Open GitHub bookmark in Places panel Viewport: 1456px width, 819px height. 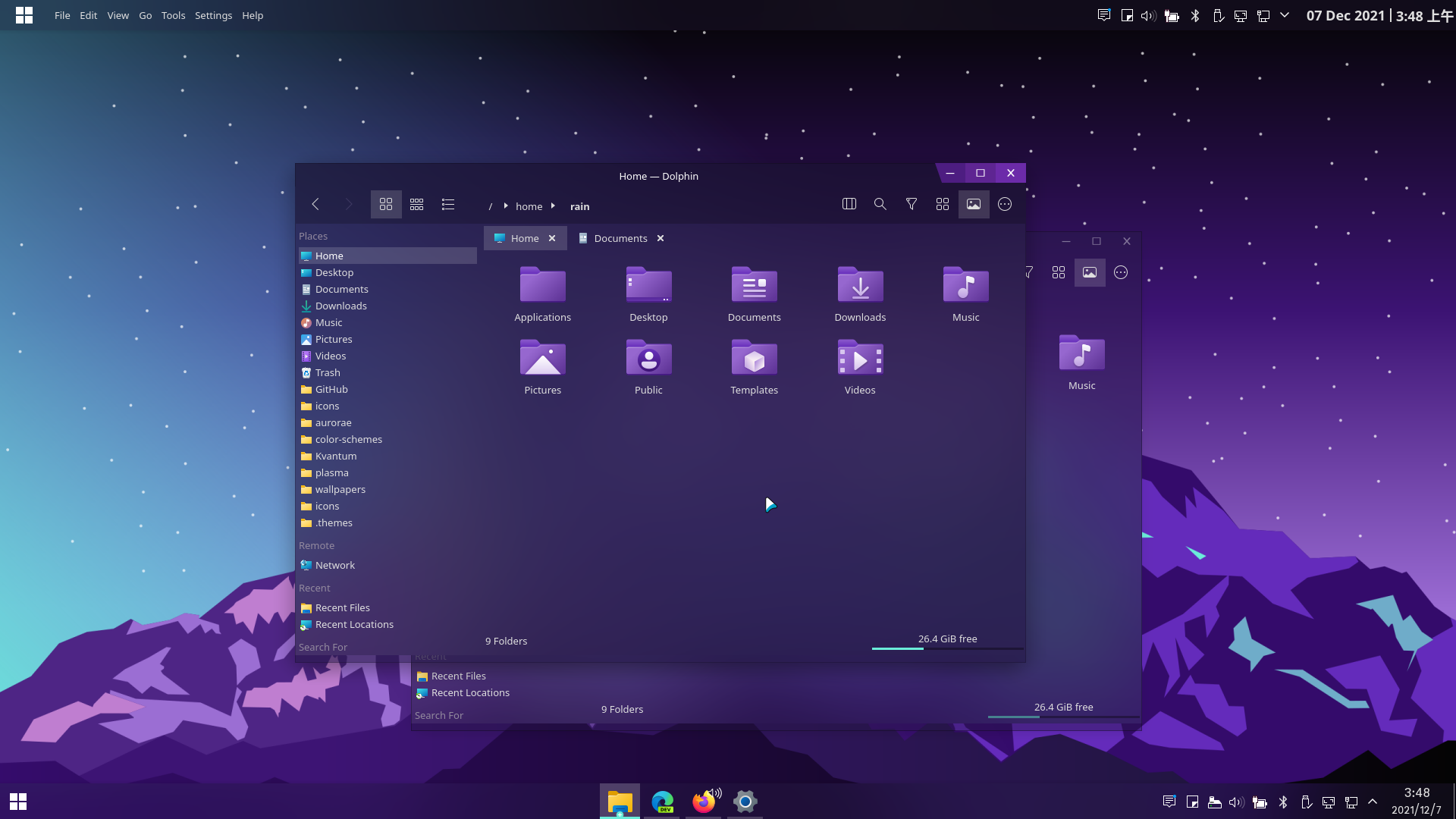pos(388,389)
